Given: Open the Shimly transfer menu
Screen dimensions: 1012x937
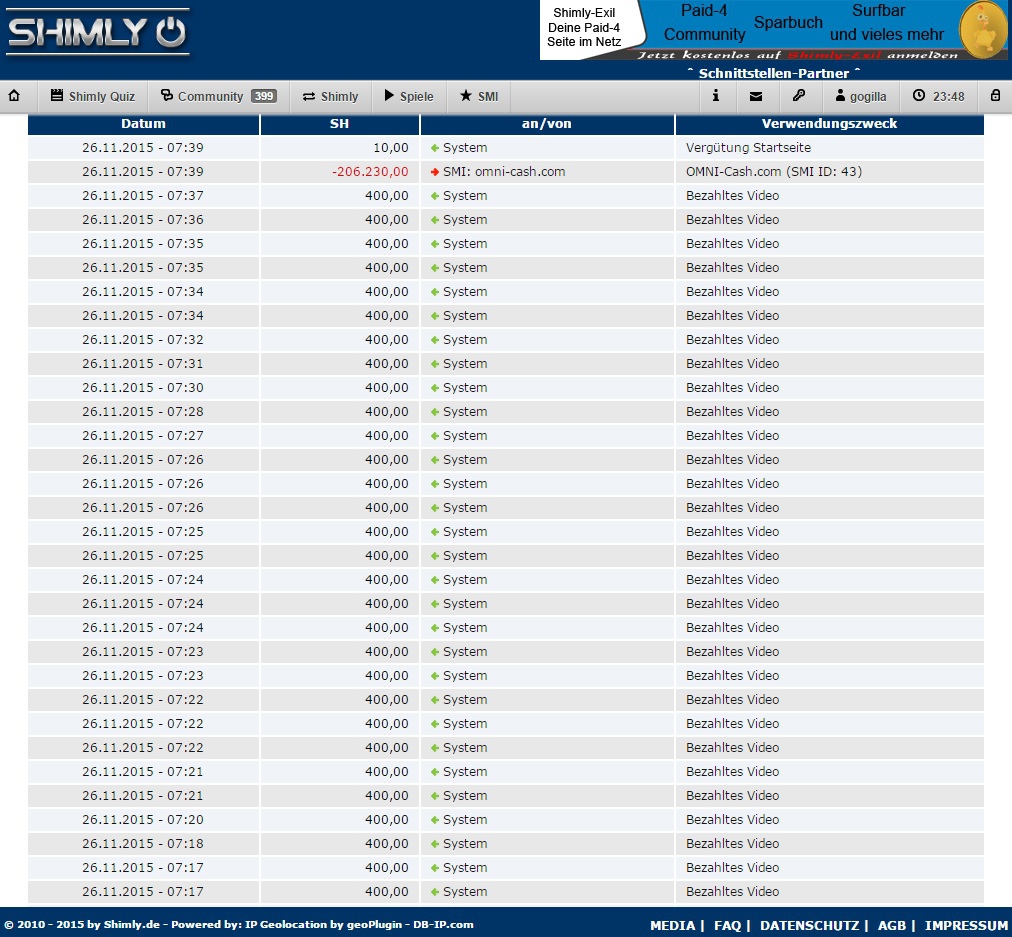Looking at the screenshot, I should (330, 96).
